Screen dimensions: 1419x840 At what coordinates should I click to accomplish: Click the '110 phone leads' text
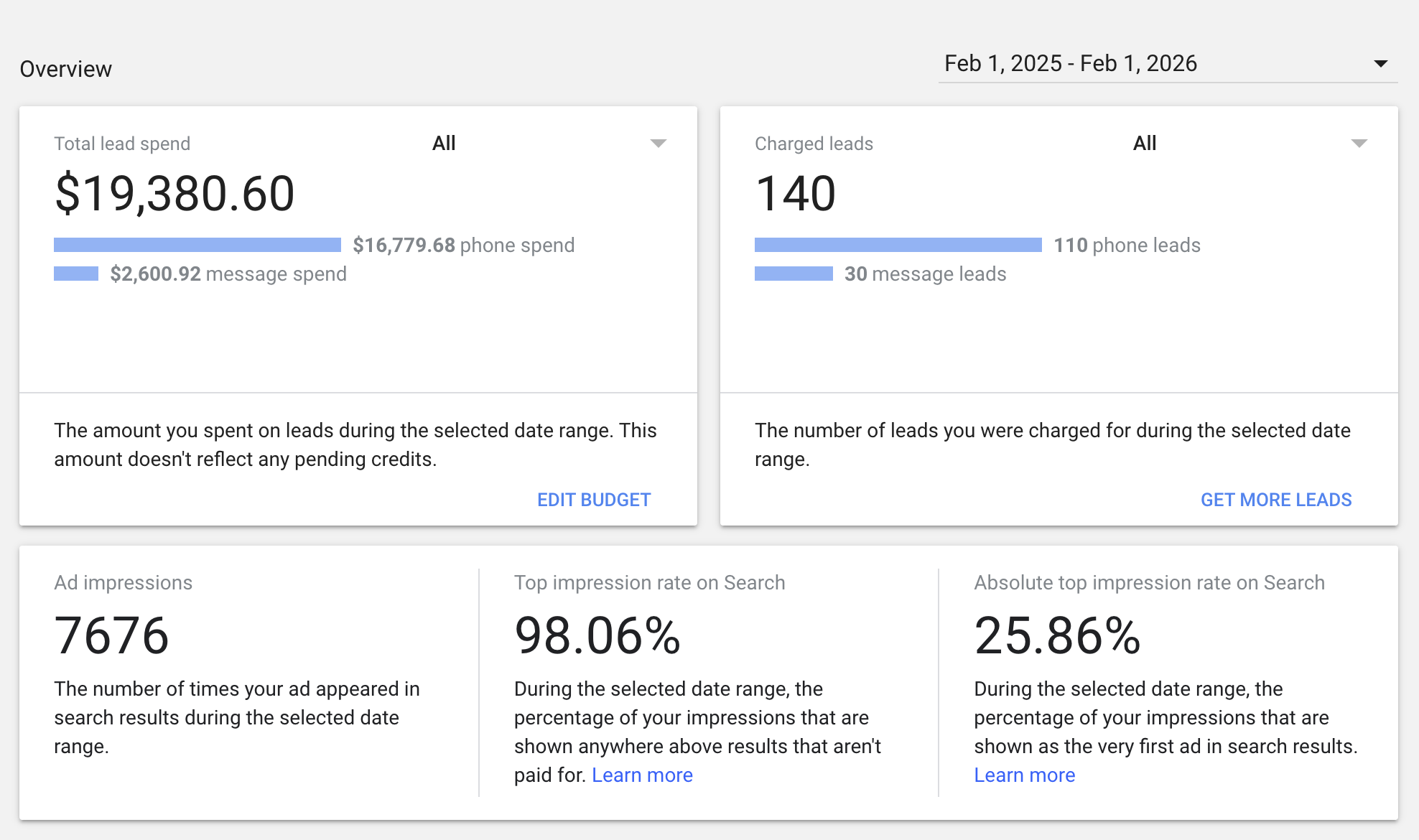1127,246
